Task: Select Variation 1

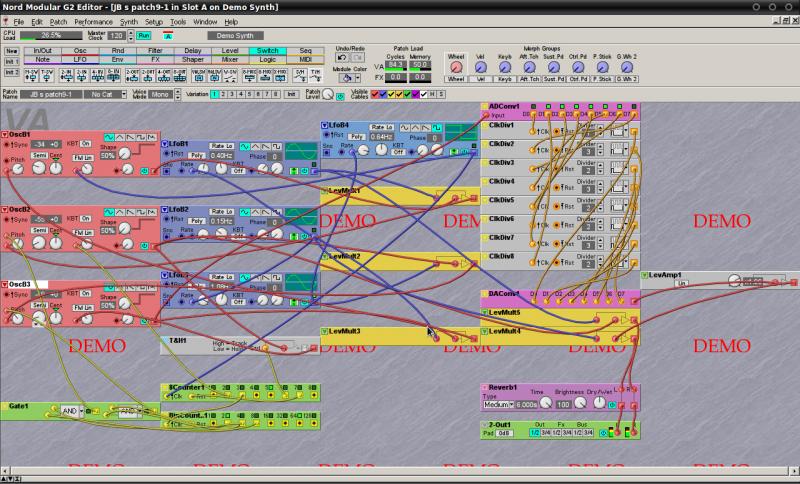Action: tap(215, 94)
